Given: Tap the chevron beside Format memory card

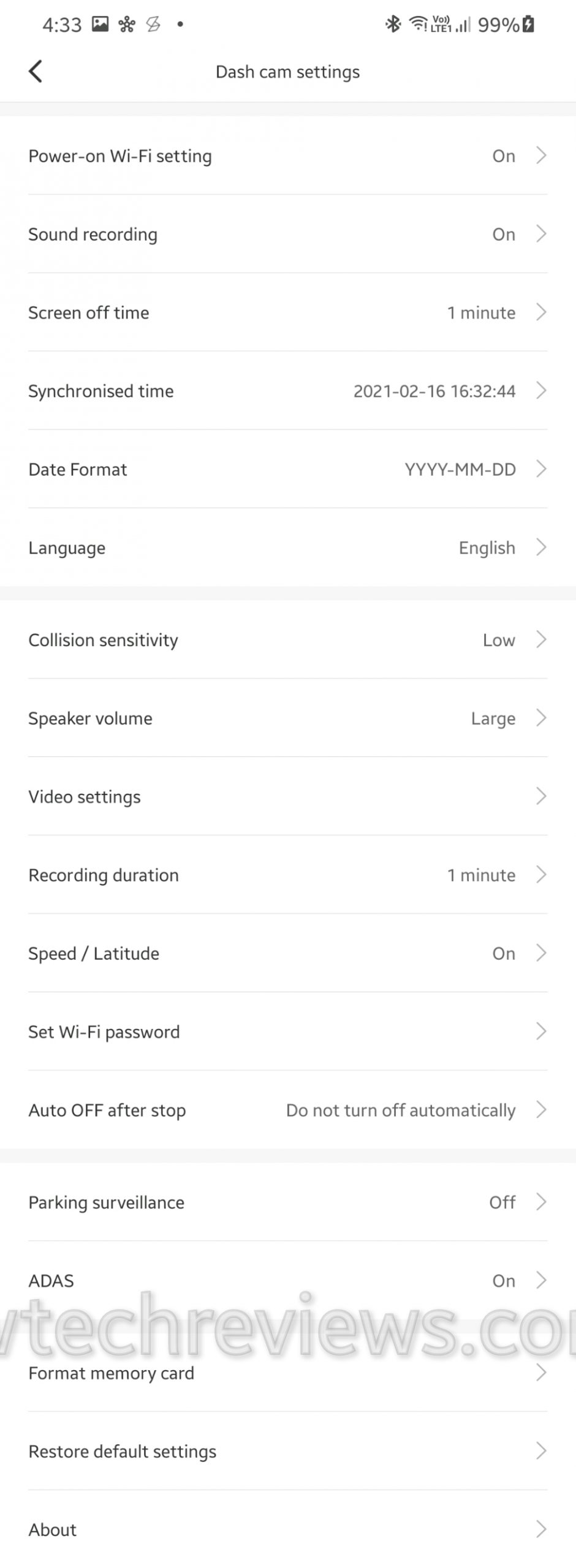Looking at the screenshot, I should click(540, 1373).
